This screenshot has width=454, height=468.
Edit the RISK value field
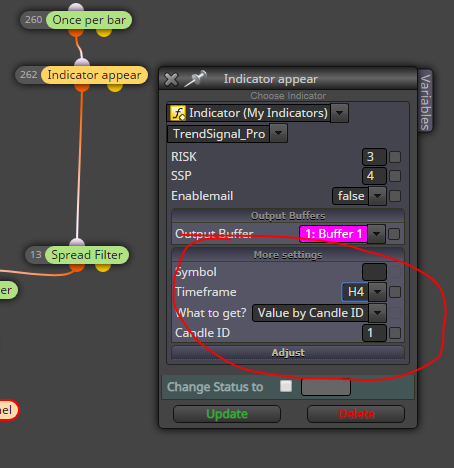coord(374,157)
